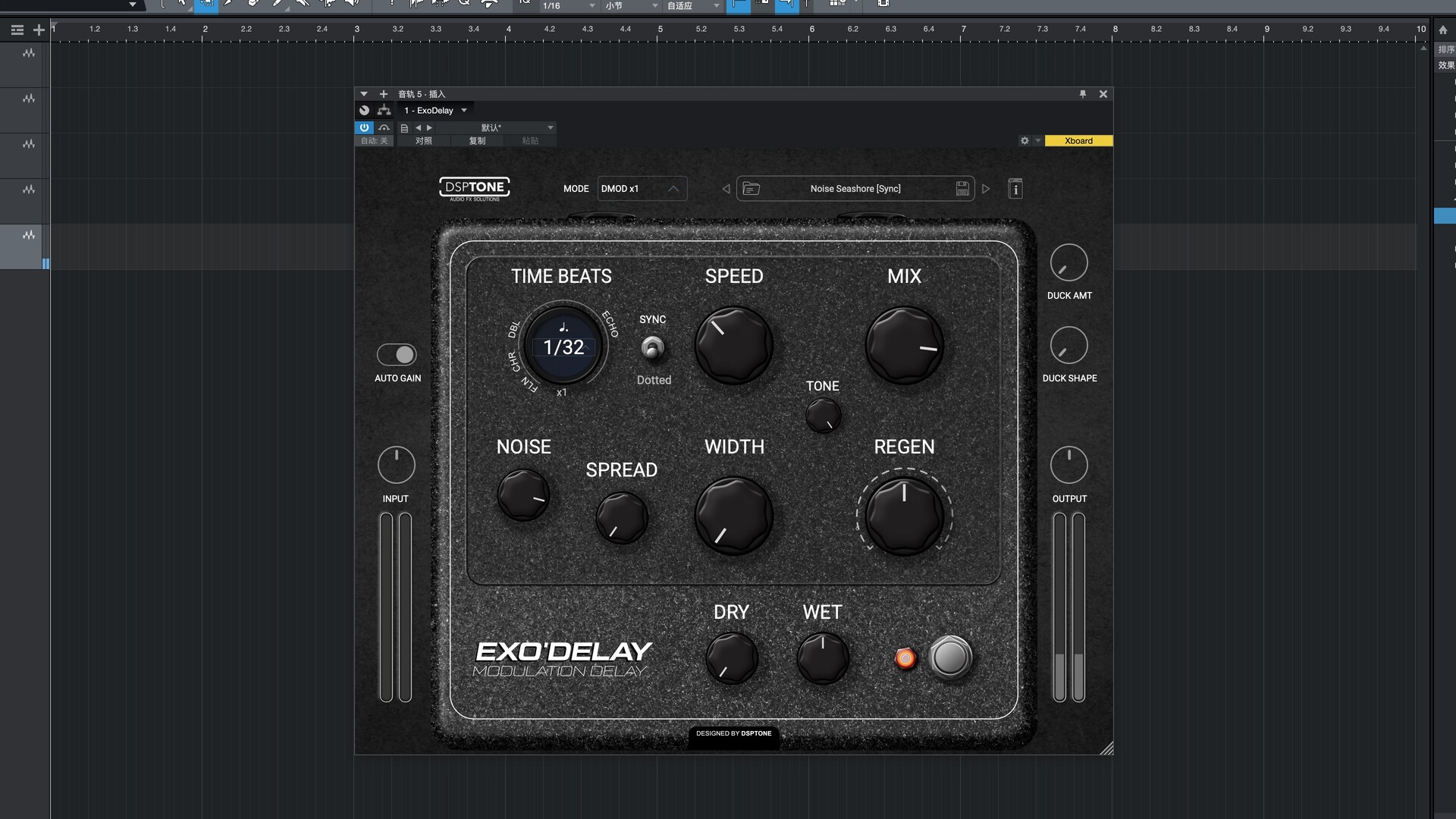Screen dimensions: 1456x819
Task: Open the MODE dropdown showing DMOD x1
Action: coord(642,189)
